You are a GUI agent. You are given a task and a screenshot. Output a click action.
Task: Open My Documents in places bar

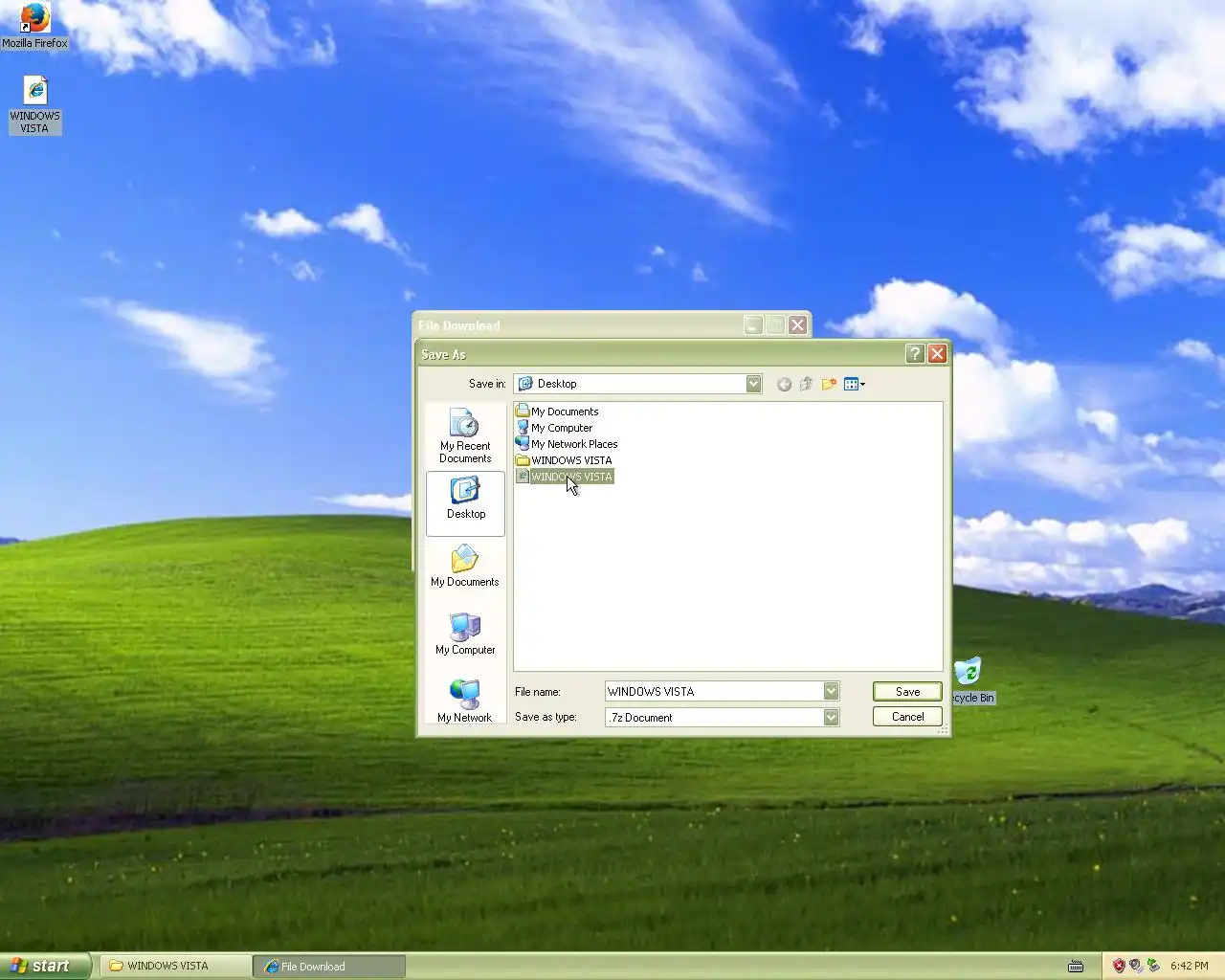click(x=465, y=567)
